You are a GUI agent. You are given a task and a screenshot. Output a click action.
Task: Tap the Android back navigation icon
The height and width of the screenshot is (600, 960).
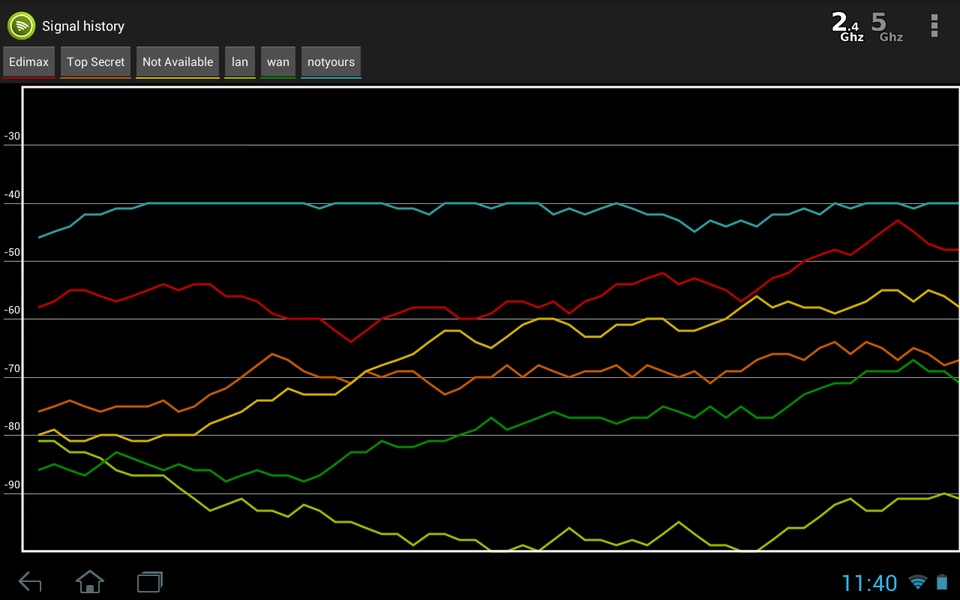pyautogui.click(x=30, y=581)
